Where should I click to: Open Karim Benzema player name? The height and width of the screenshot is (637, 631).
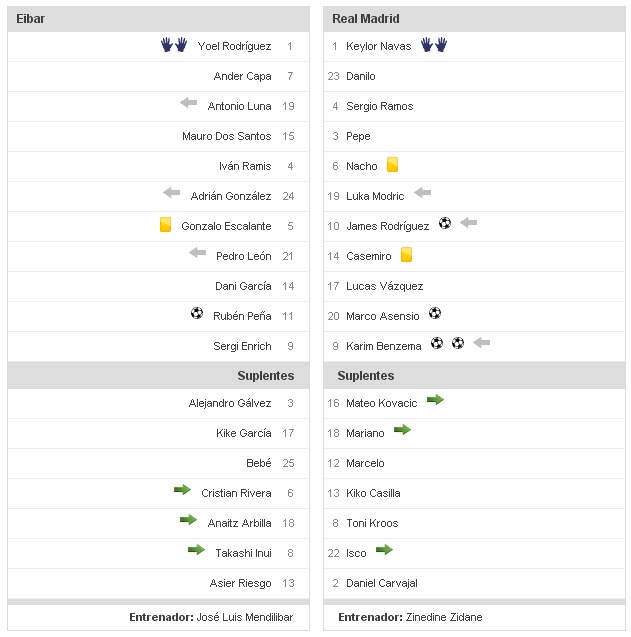click(385, 346)
